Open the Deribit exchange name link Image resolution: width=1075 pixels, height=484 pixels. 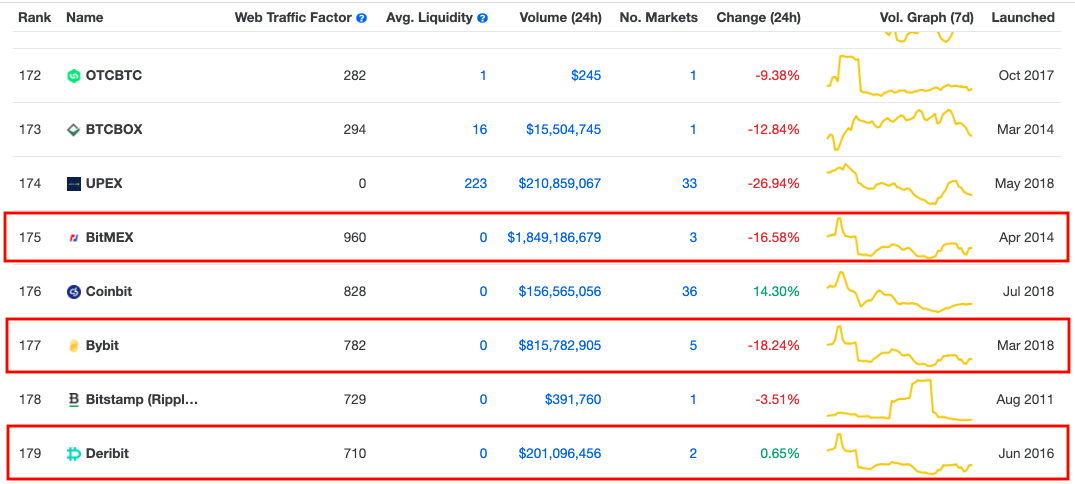pos(107,454)
